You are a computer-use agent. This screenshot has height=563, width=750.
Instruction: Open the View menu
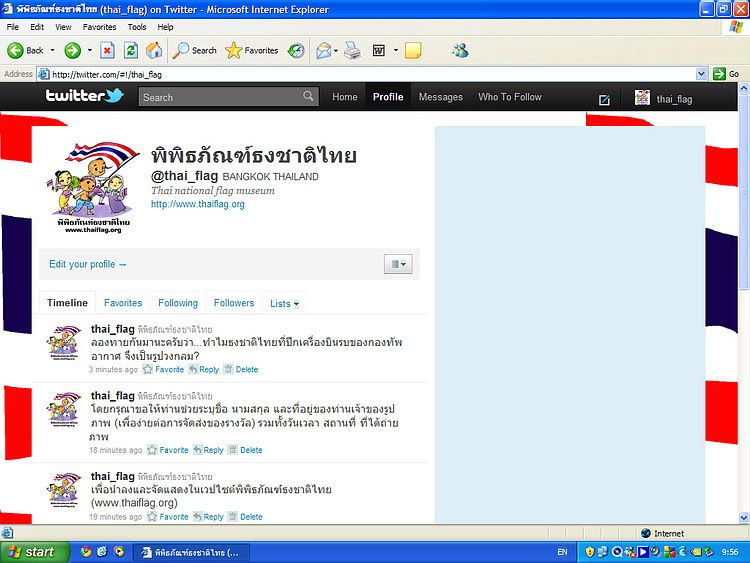63,27
